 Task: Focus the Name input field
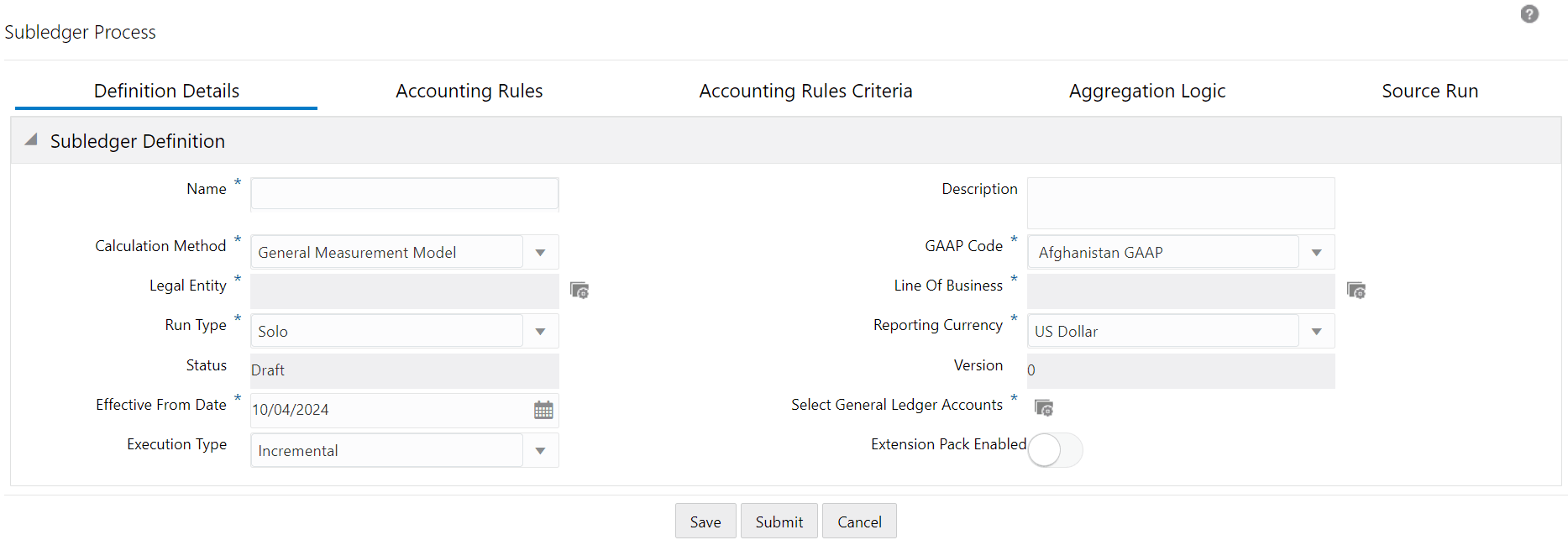pos(404,193)
